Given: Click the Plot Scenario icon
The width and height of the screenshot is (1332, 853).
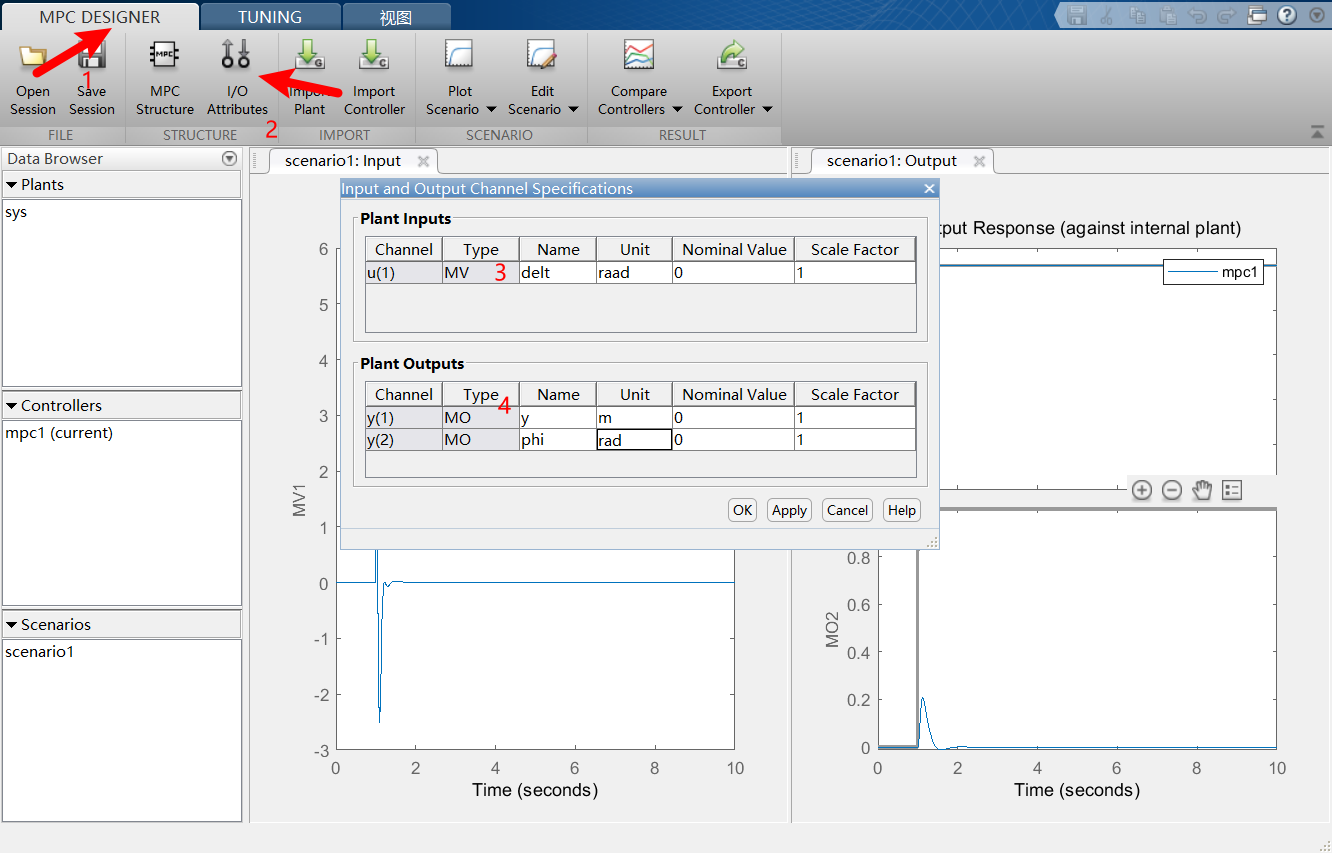Looking at the screenshot, I should click(460, 55).
